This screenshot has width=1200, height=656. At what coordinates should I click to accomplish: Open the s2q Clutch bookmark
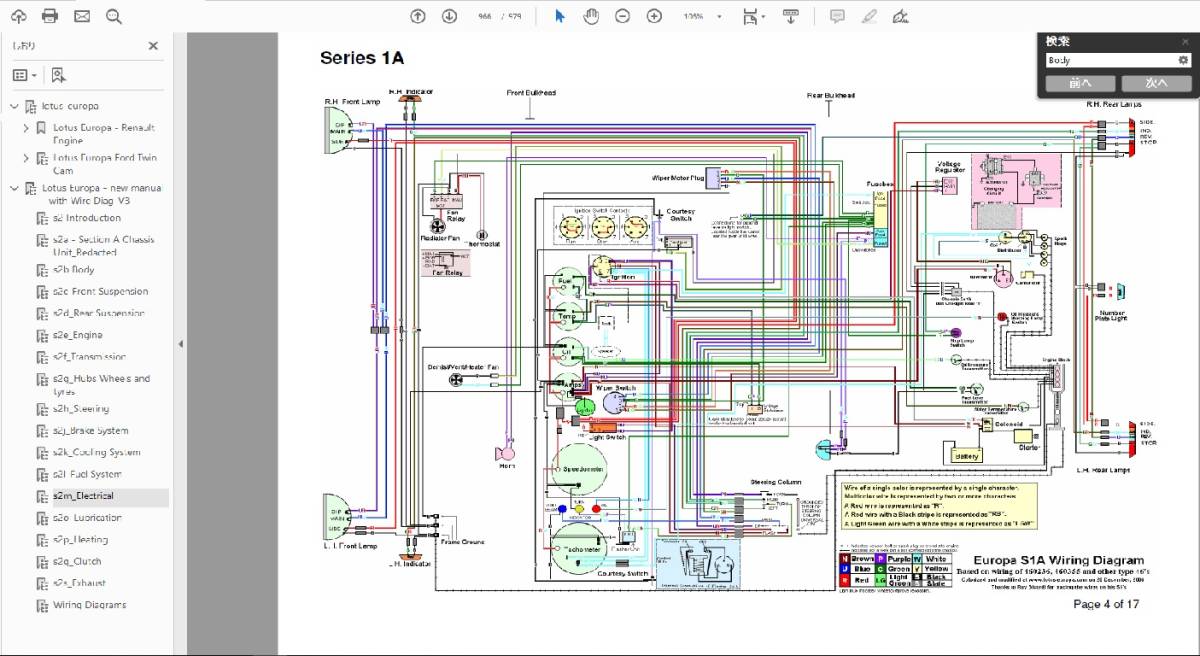click(x=78, y=562)
